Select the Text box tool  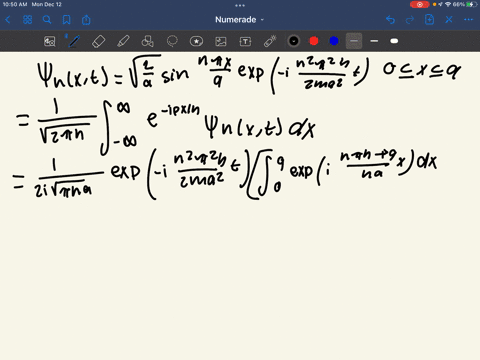tap(245, 41)
